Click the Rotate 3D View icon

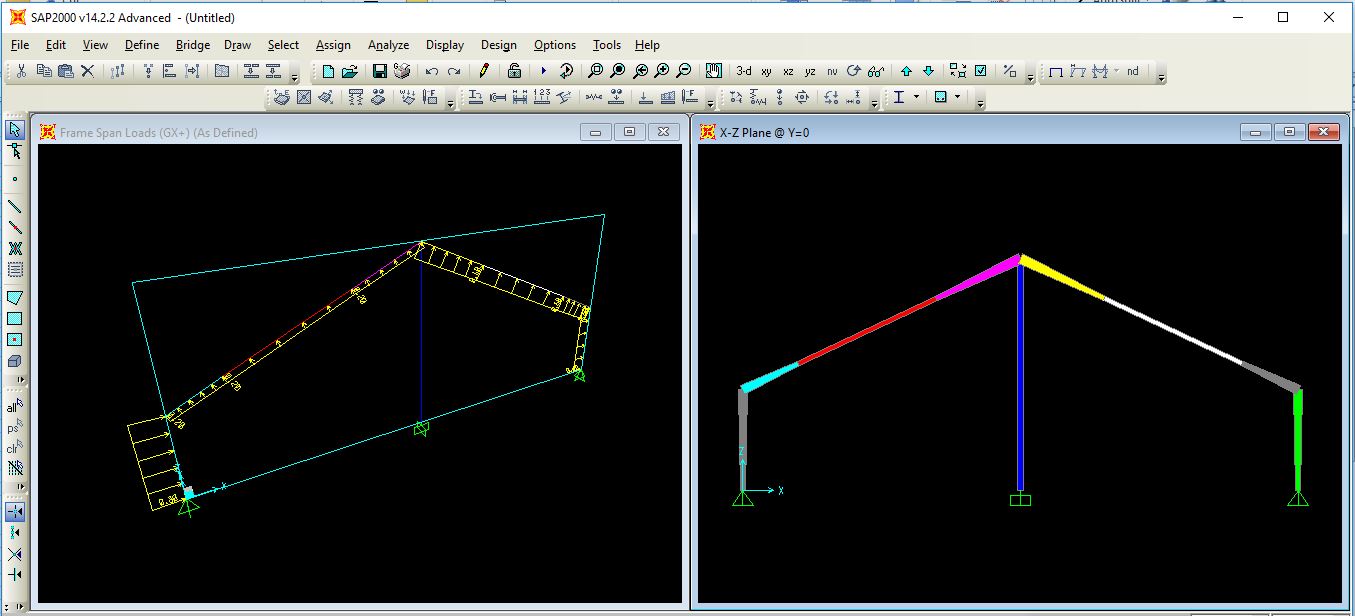pos(853,71)
